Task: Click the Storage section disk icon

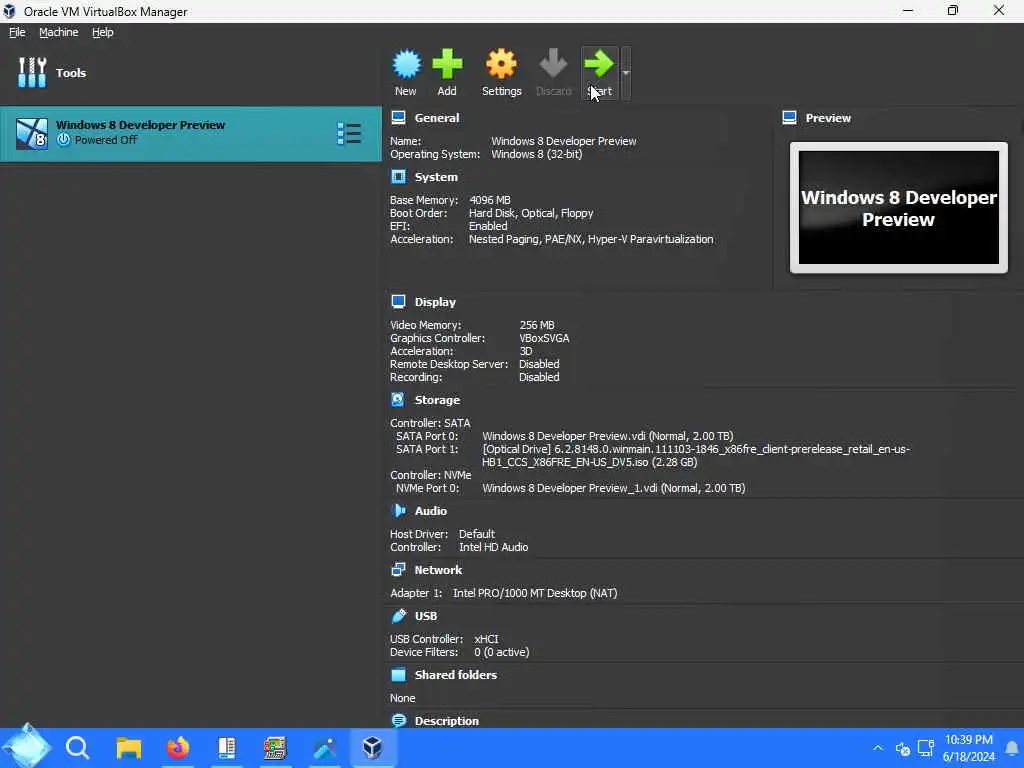Action: click(398, 400)
